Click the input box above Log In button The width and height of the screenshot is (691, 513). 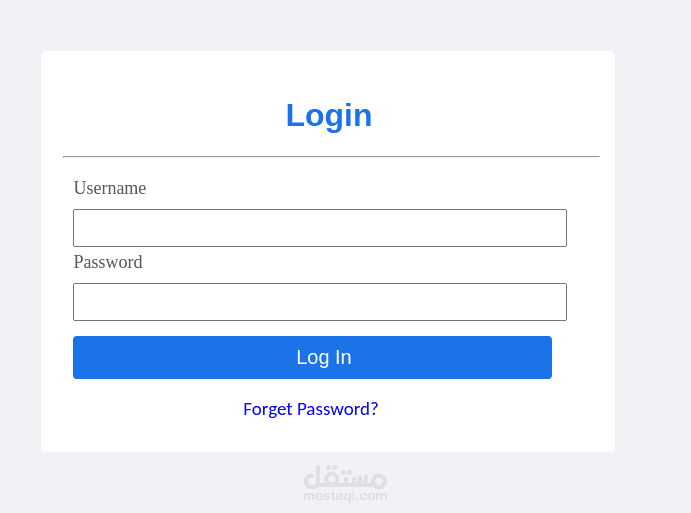tap(320, 302)
